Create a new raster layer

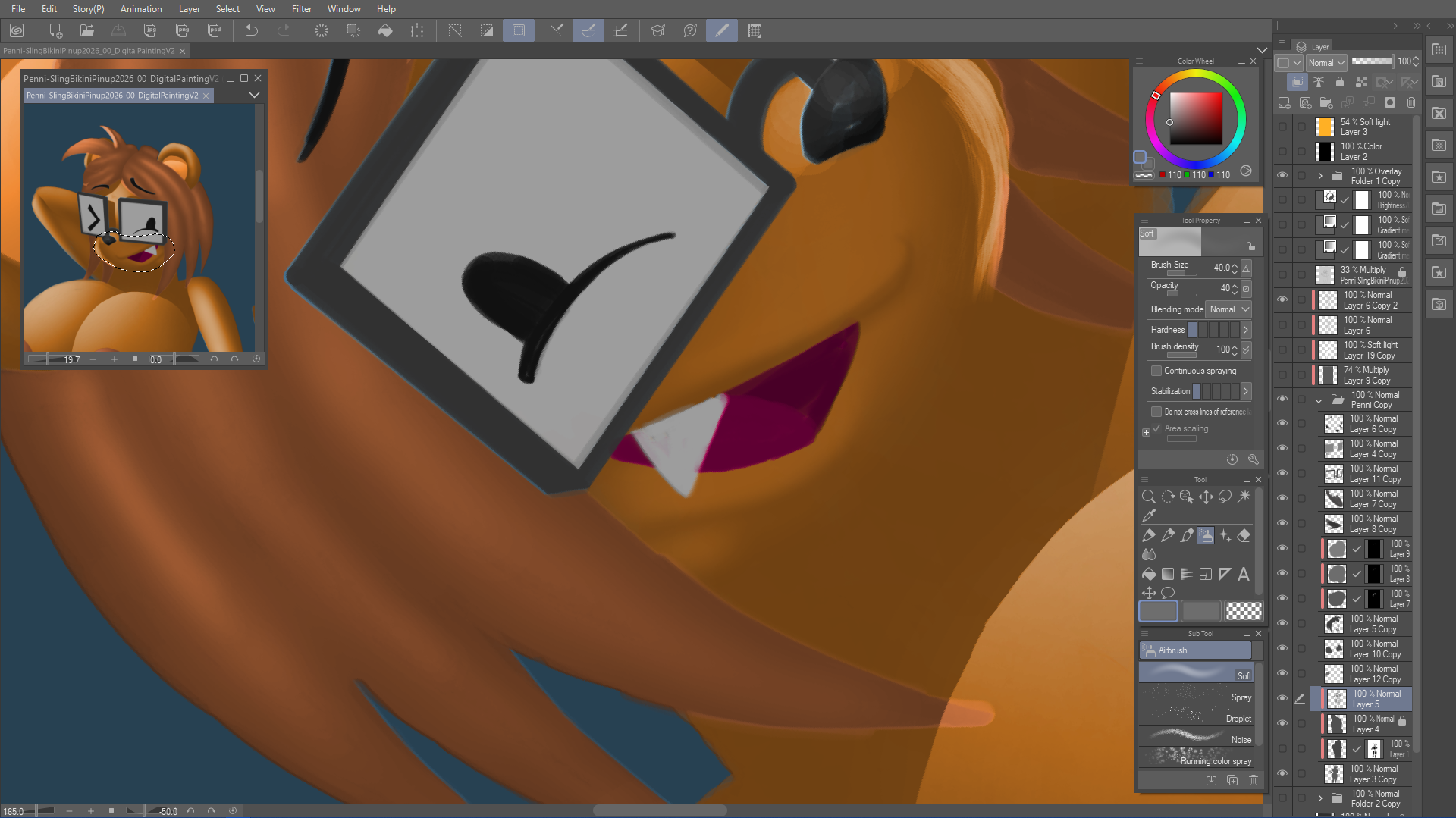pos(1284,102)
